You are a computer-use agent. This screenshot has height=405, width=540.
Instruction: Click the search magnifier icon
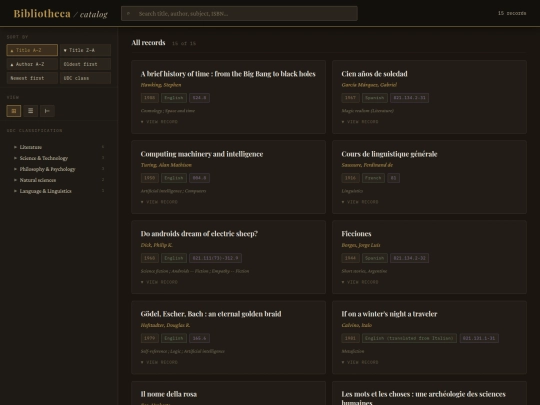pos(129,14)
